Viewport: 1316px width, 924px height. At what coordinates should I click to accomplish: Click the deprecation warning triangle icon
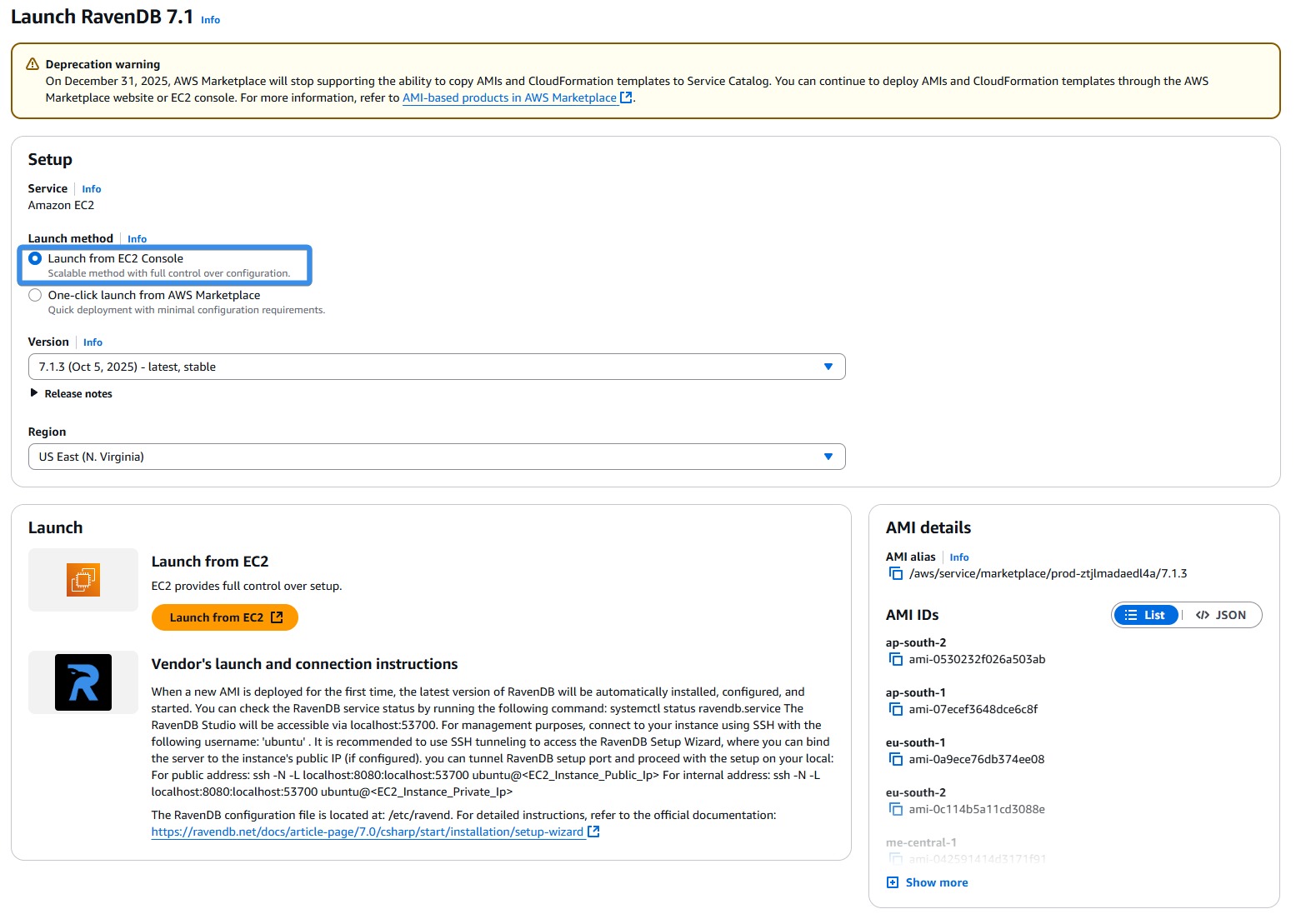tap(33, 64)
